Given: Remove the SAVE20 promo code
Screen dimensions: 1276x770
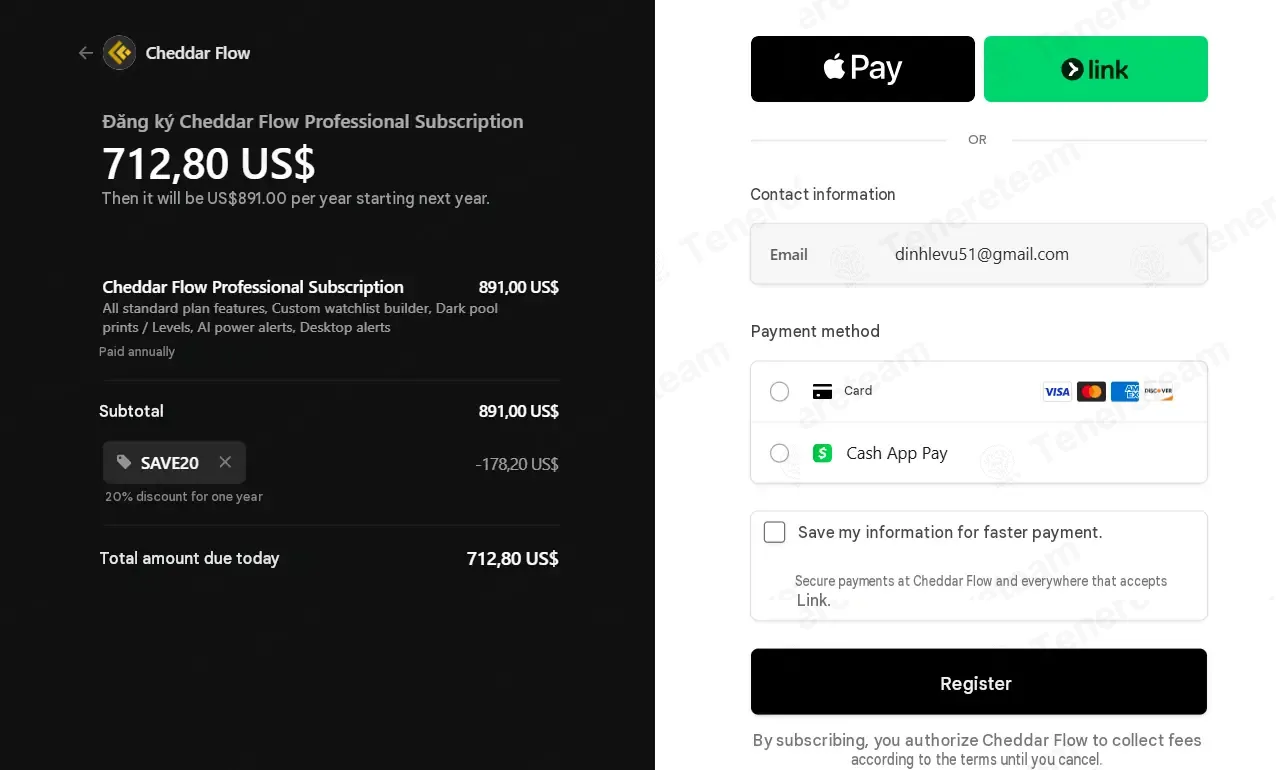Looking at the screenshot, I should 225,462.
